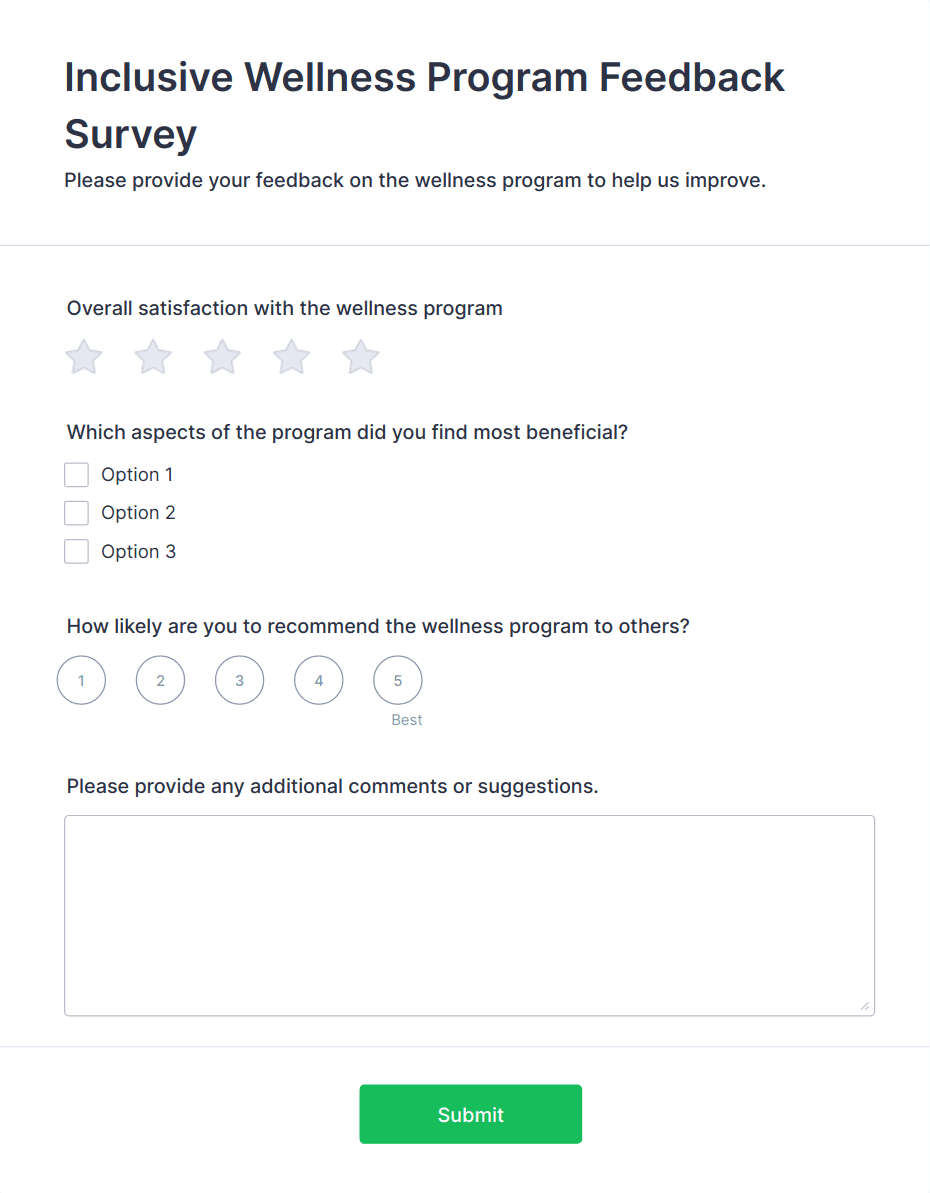Choose score 5 labeled Best

click(x=398, y=681)
